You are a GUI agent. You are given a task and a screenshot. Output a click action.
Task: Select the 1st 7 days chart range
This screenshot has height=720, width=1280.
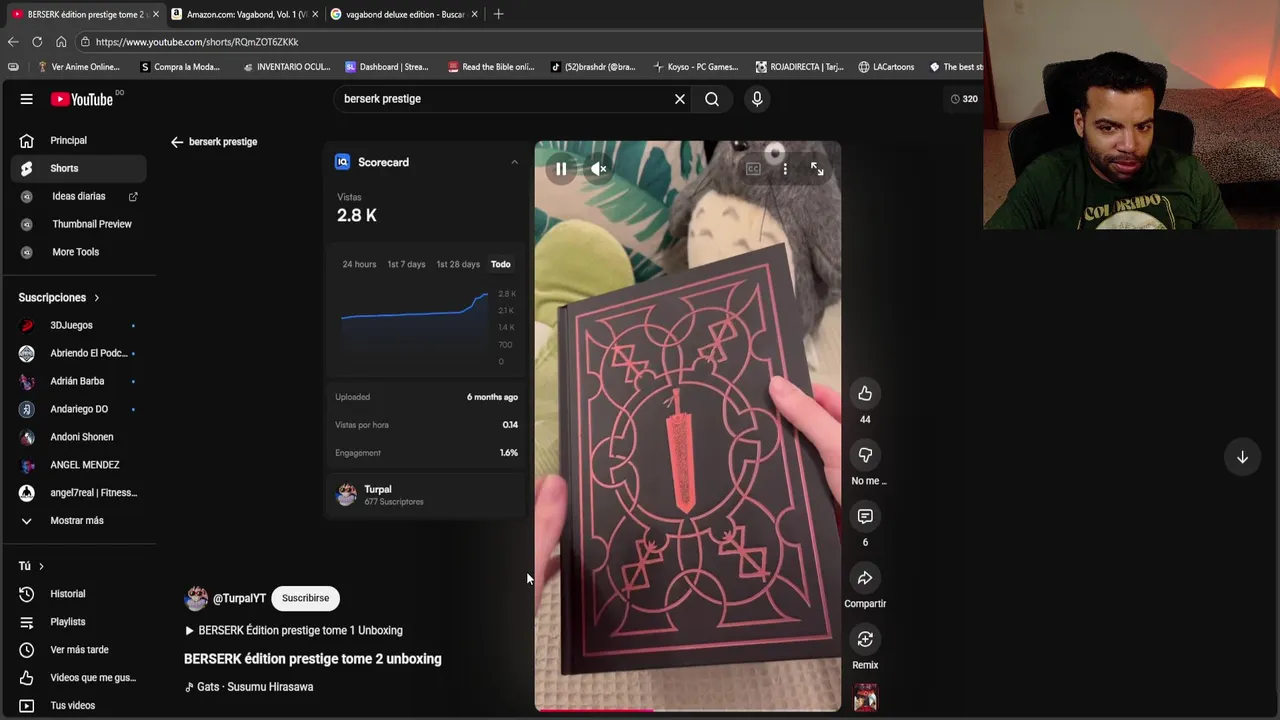[406, 264]
